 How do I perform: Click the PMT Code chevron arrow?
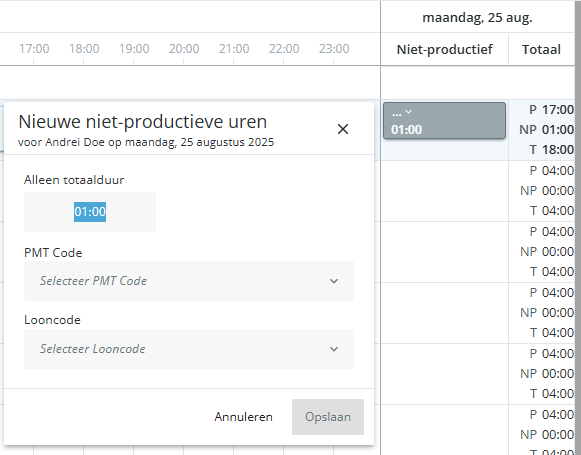334,281
